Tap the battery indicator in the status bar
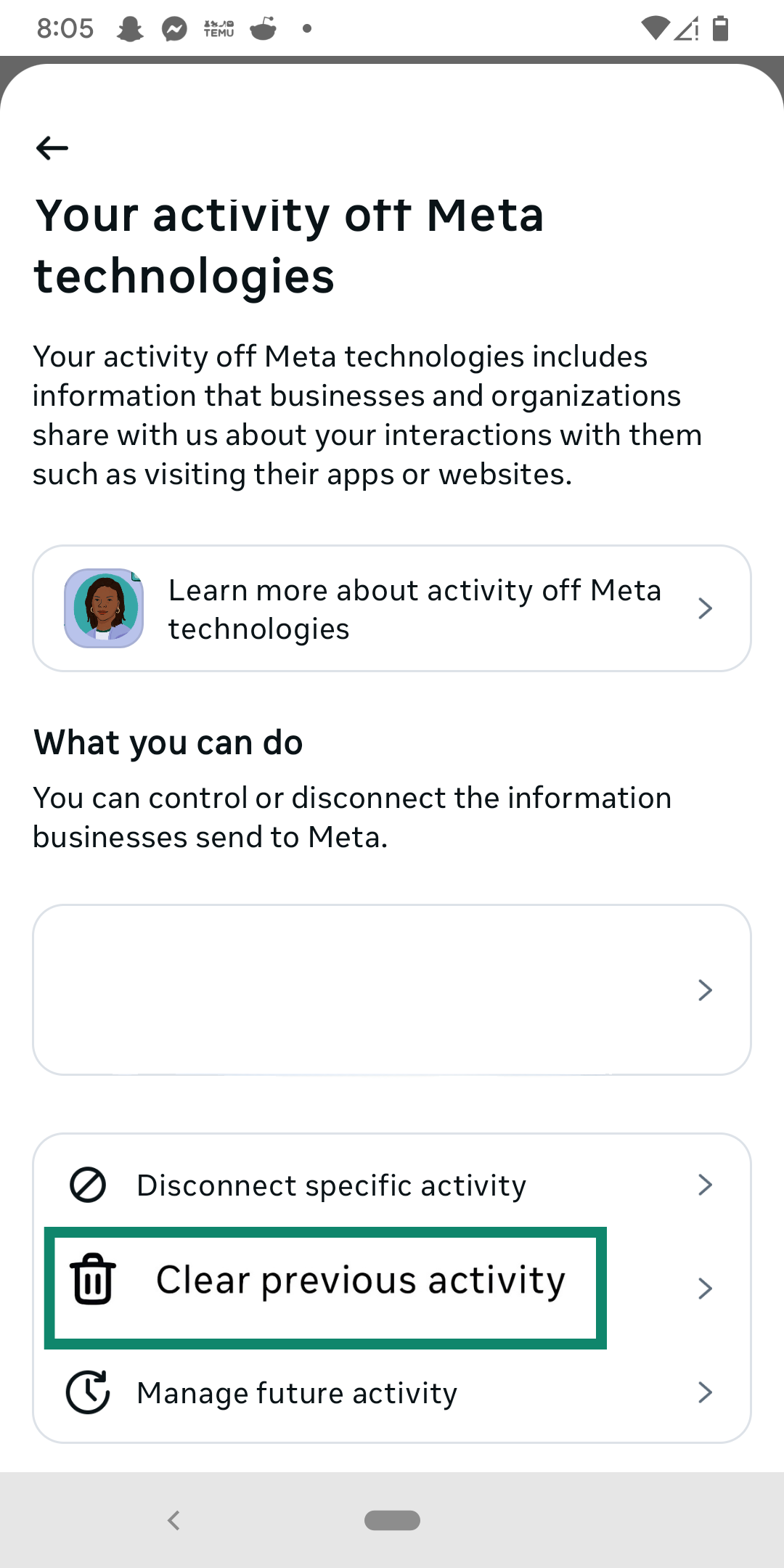 [x=719, y=28]
